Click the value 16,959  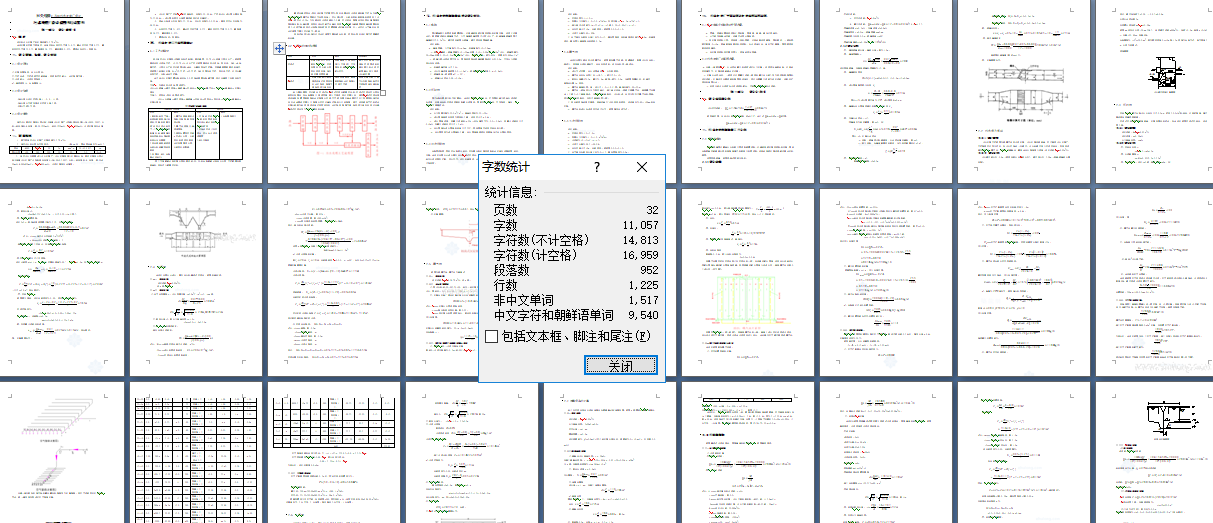pos(640,255)
